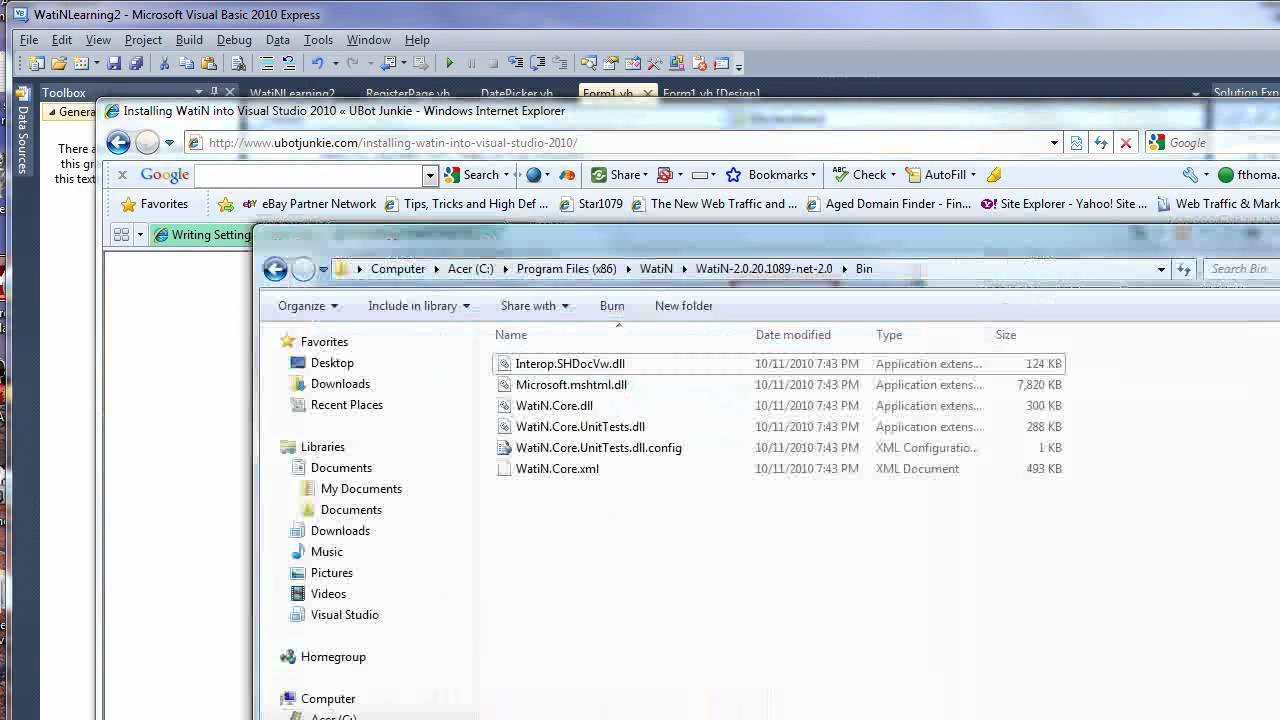Open Organize dropdown in Explorer

[x=308, y=306]
